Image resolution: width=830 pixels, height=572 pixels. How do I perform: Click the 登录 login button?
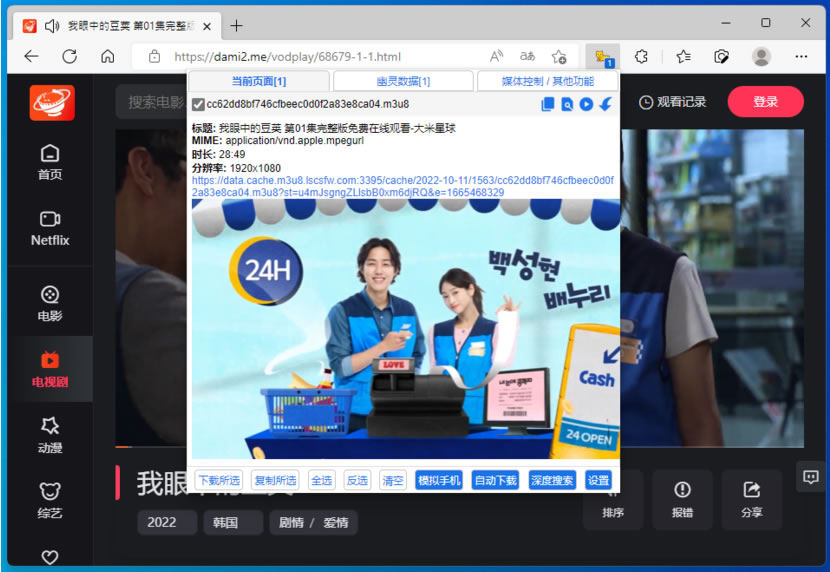coord(765,102)
